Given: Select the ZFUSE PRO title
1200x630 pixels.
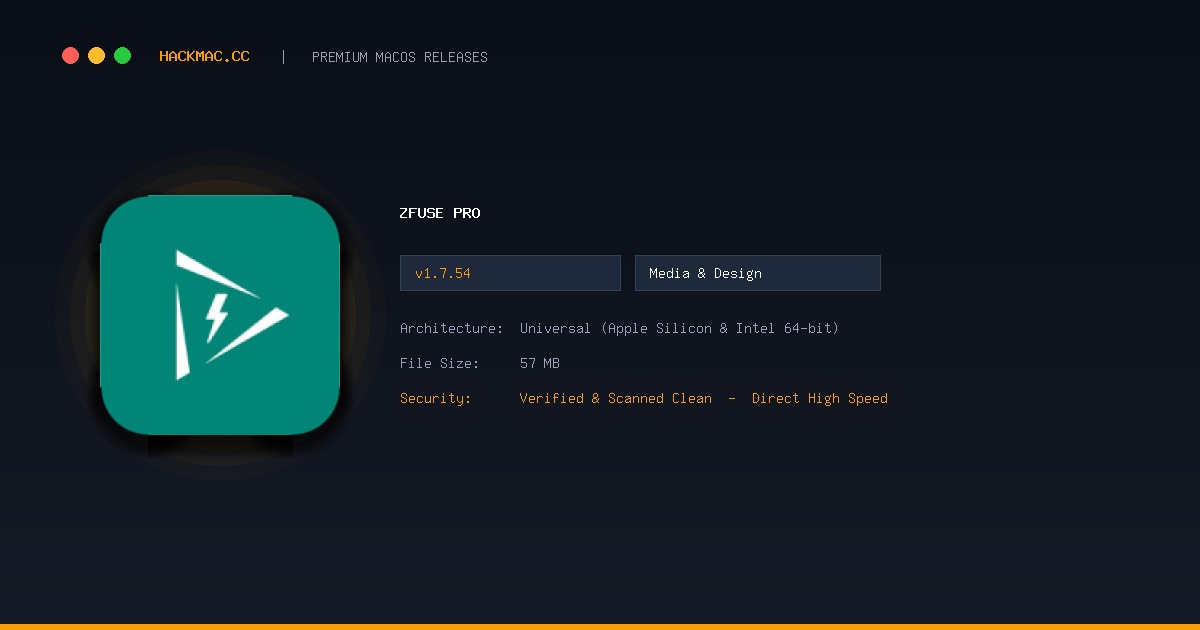Looking at the screenshot, I should pos(440,213).
